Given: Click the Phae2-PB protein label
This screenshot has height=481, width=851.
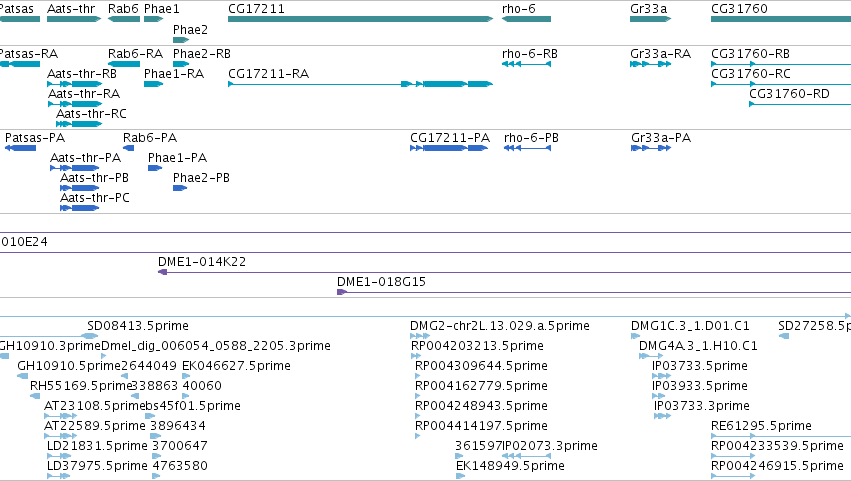Looking at the screenshot, I should (x=201, y=178).
